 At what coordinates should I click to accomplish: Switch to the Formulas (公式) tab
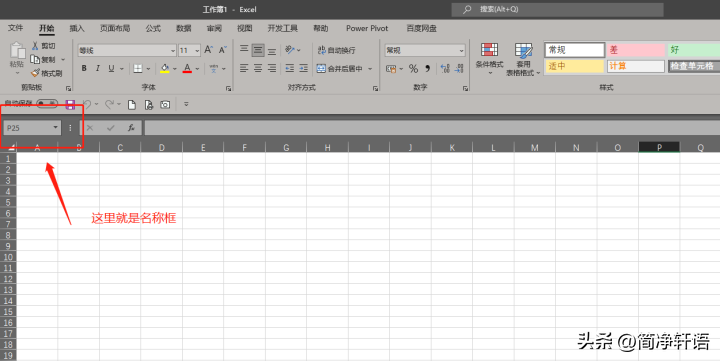[x=153, y=28]
